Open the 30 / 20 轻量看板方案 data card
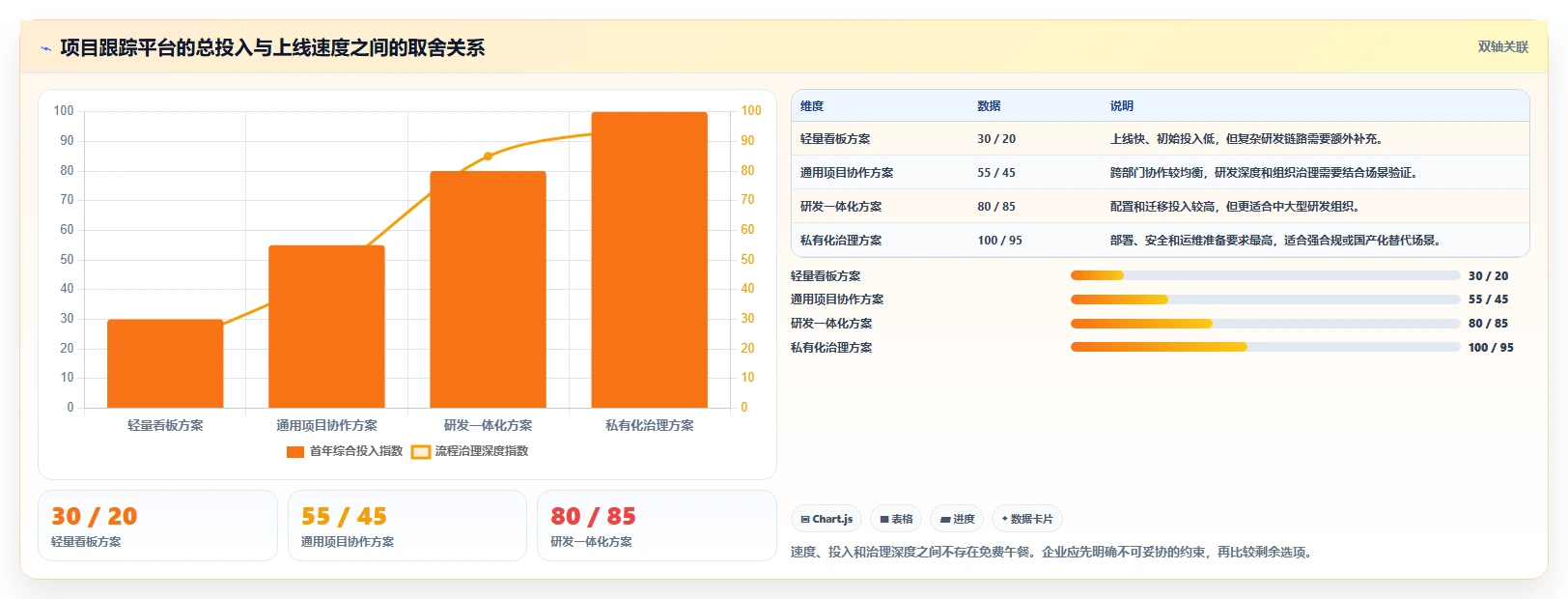This screenshot has width=1568, height=599. pos(157,526)
